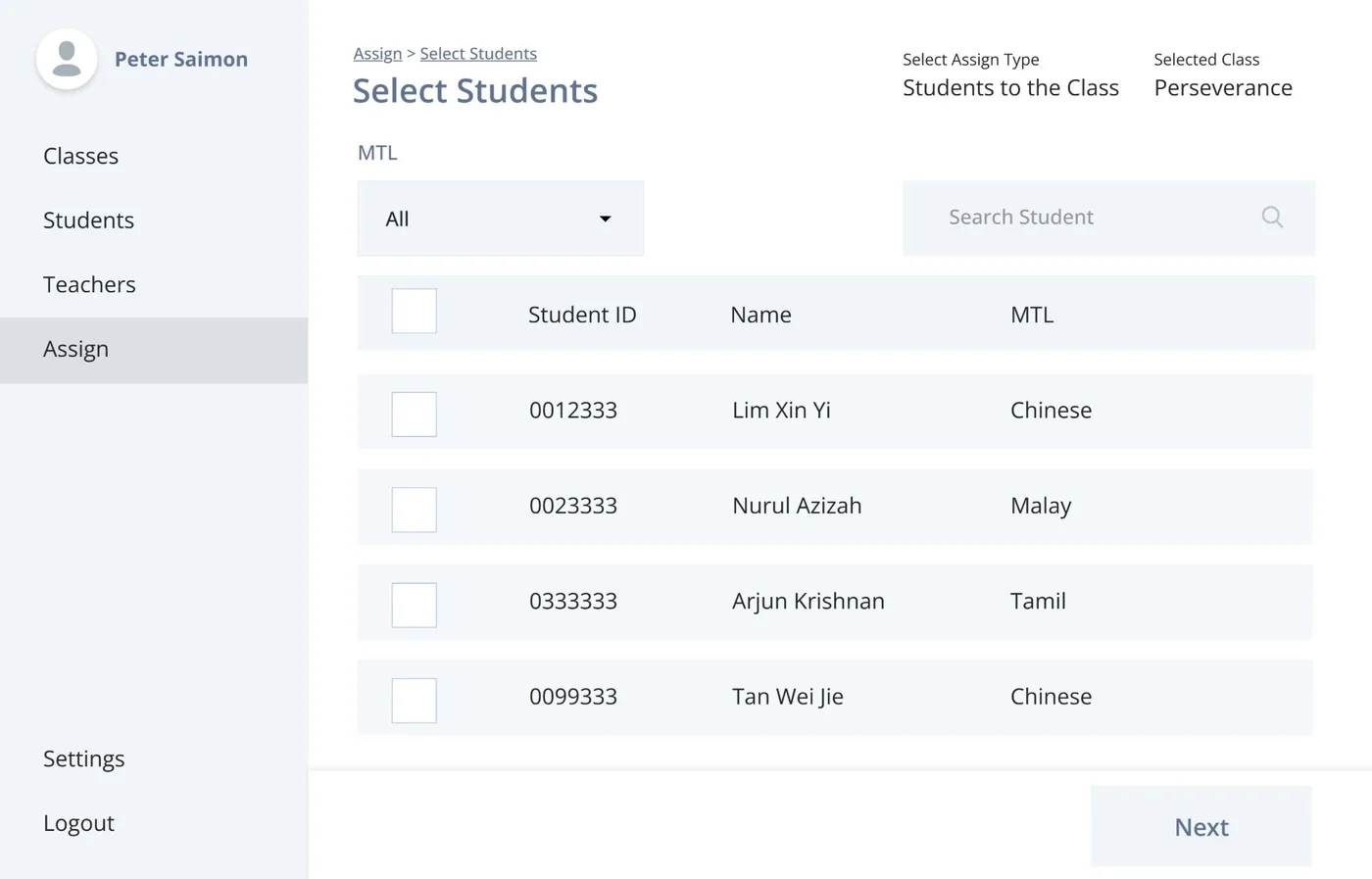Open Teachers in the sidebar
The width and height of the screenshot is (1372, 879).
click(89, 284)
